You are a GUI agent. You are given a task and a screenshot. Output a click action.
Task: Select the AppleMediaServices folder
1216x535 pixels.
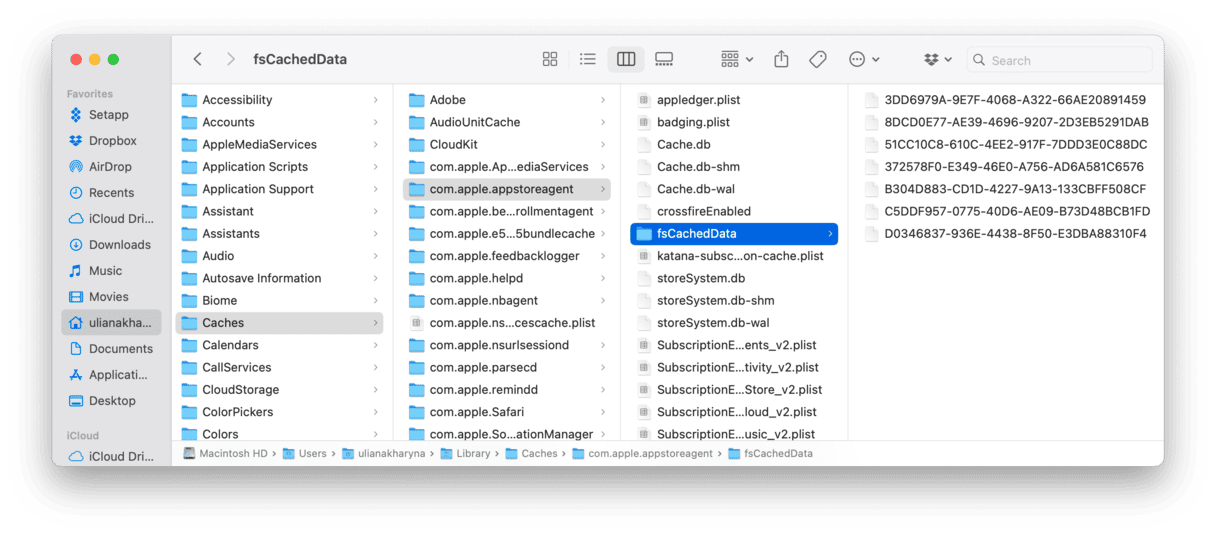(x=279, y=145)
